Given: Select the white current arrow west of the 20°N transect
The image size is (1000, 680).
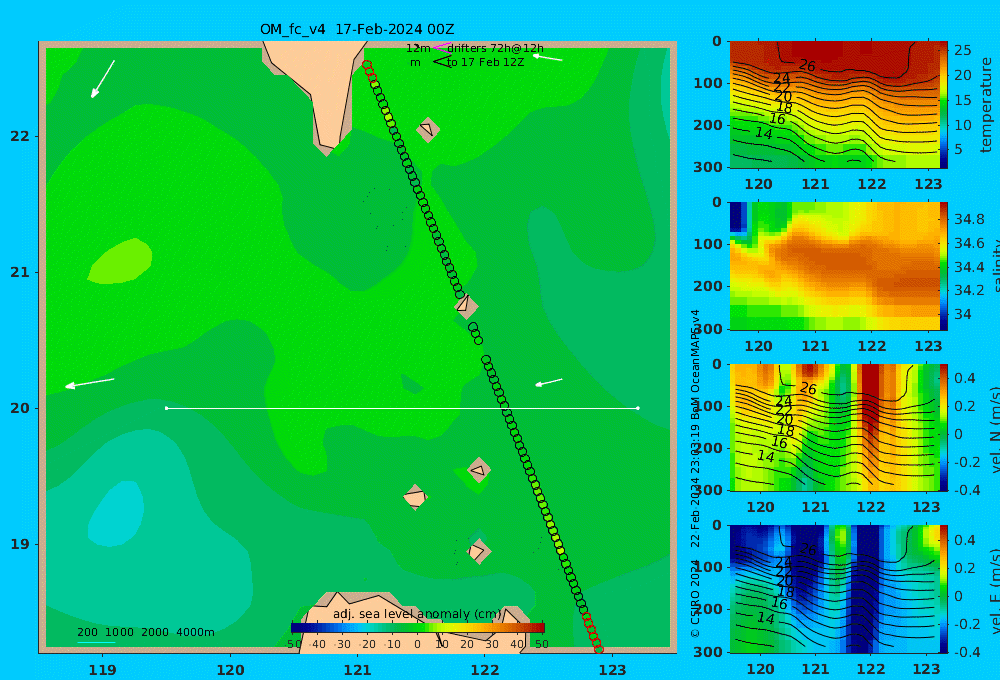Looking at the screenshot, I should (x=90, y=383).
